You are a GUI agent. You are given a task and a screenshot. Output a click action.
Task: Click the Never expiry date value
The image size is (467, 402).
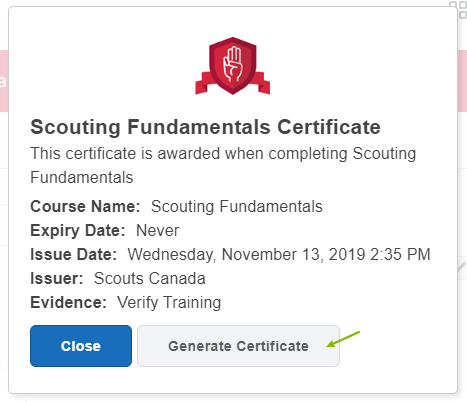(x=158, y=230)
